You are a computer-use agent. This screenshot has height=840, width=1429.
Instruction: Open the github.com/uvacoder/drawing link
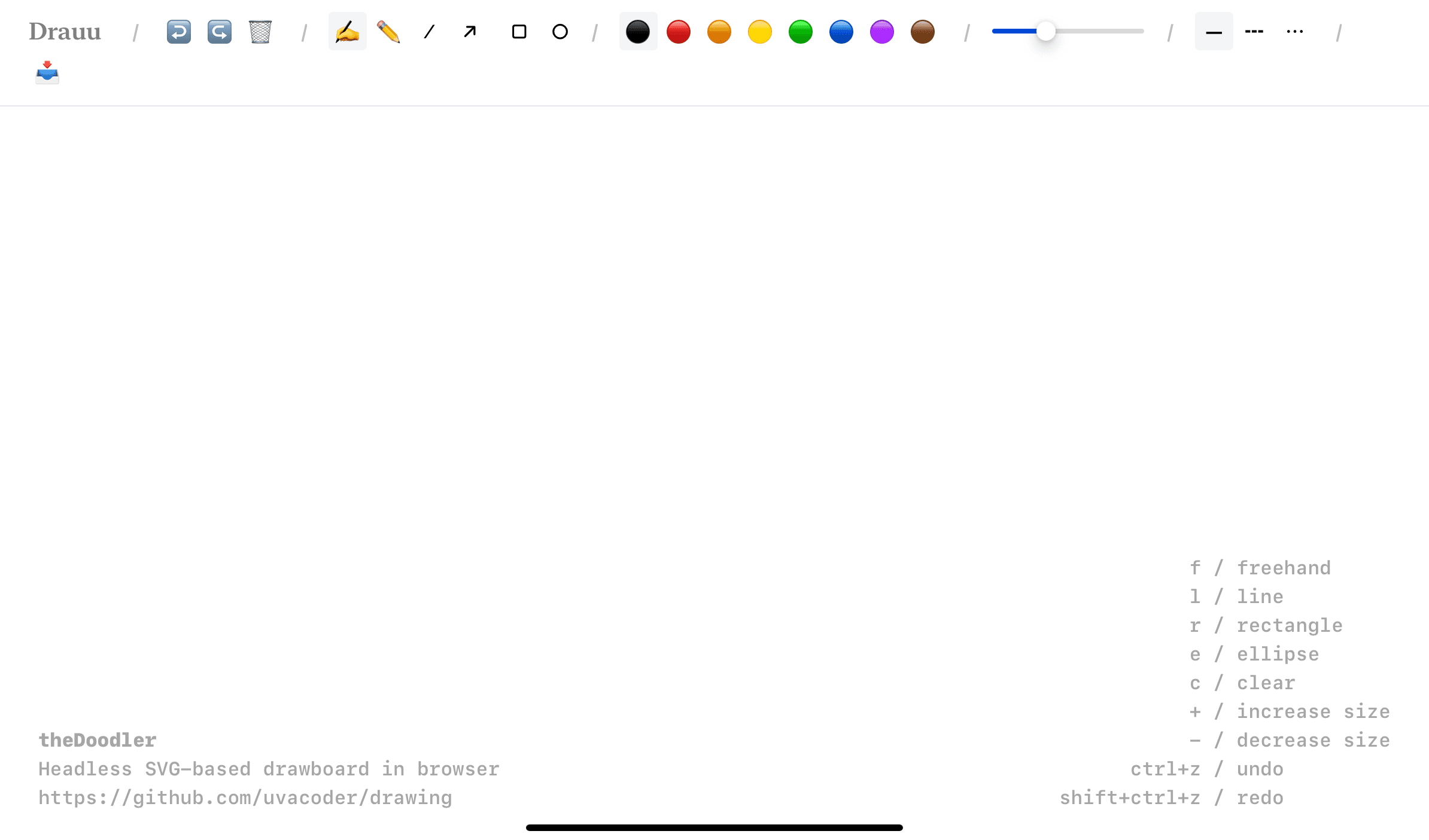pos(245,798)
